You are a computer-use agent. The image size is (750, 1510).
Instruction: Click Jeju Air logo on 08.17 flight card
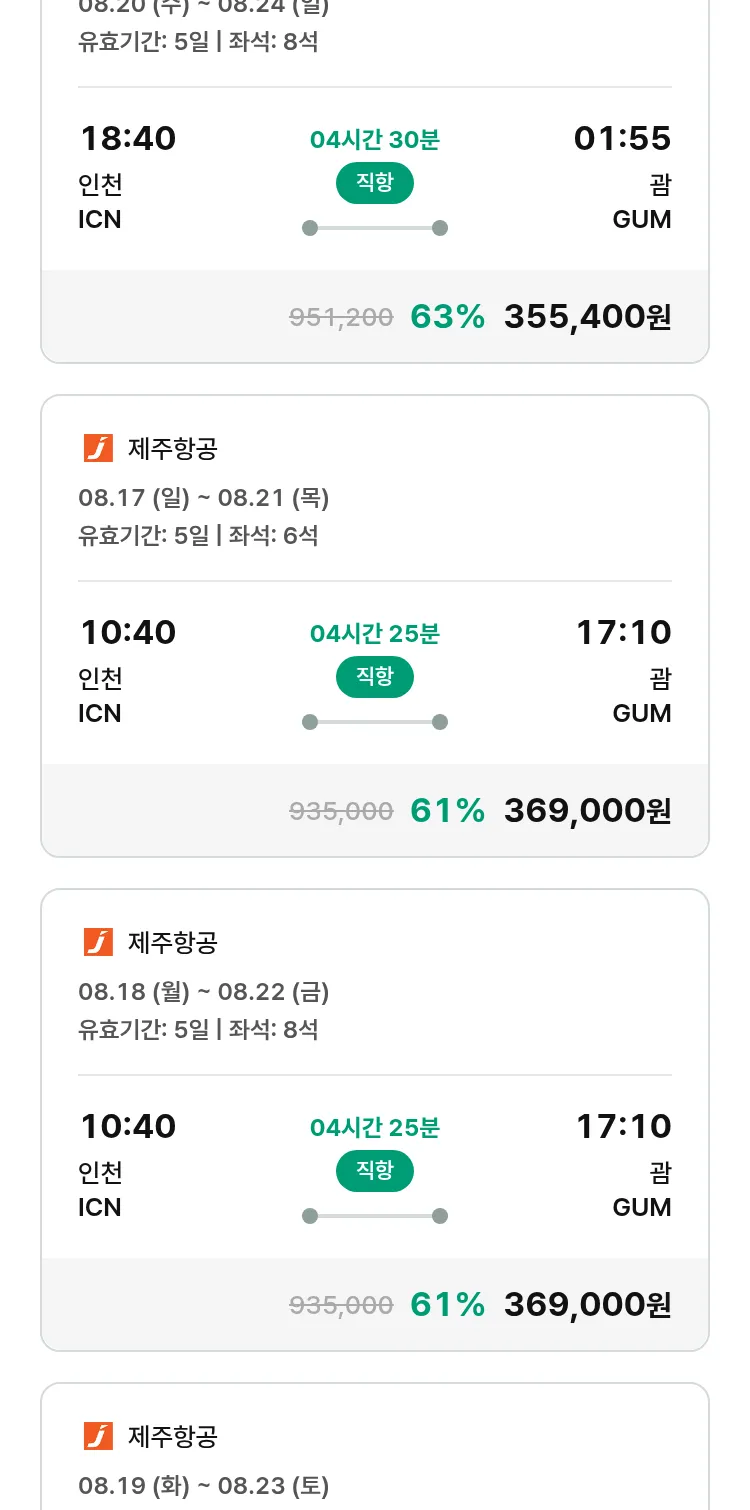tap(98, 449)
